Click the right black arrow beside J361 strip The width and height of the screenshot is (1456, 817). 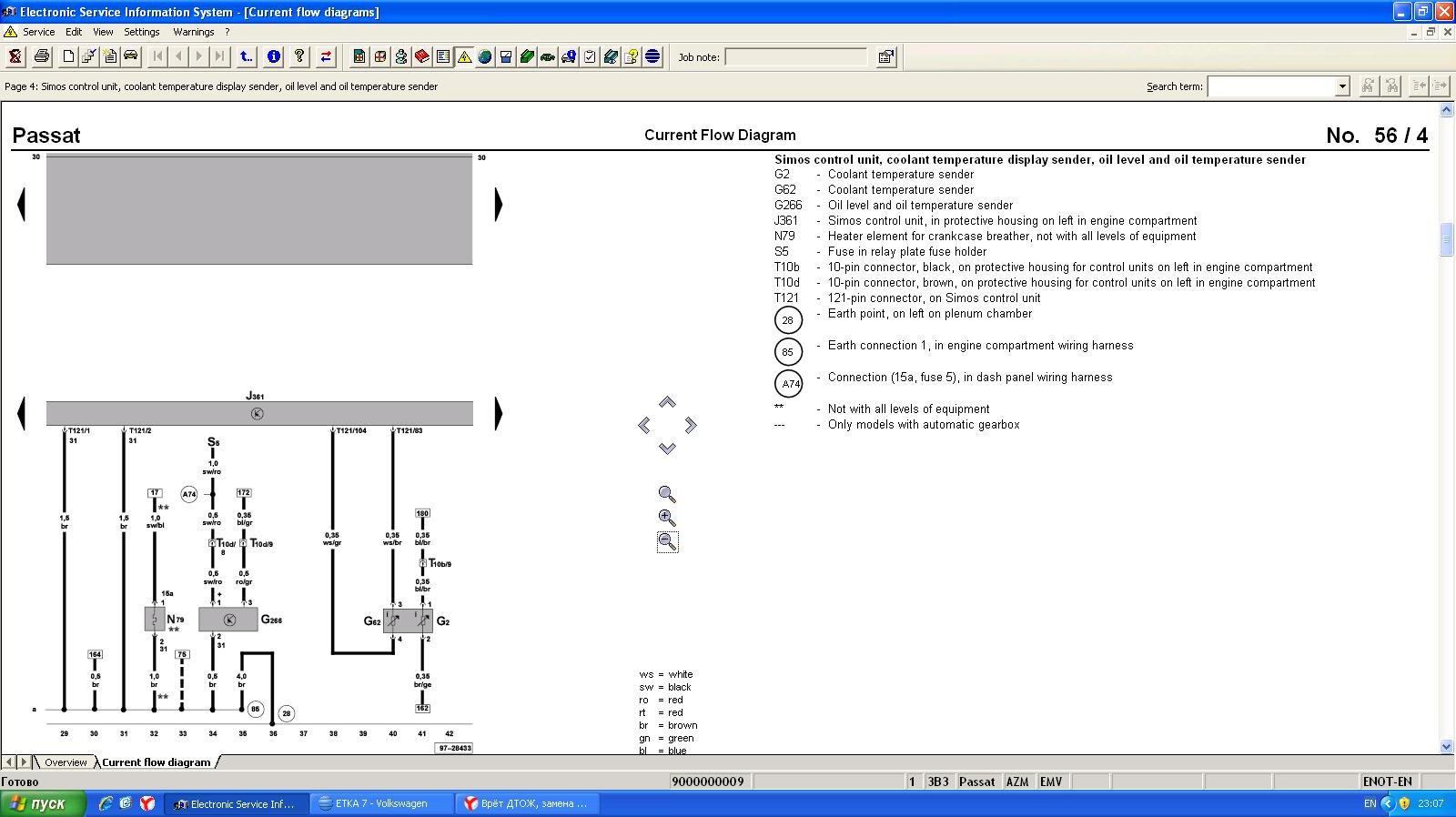[x=498, y=414]
